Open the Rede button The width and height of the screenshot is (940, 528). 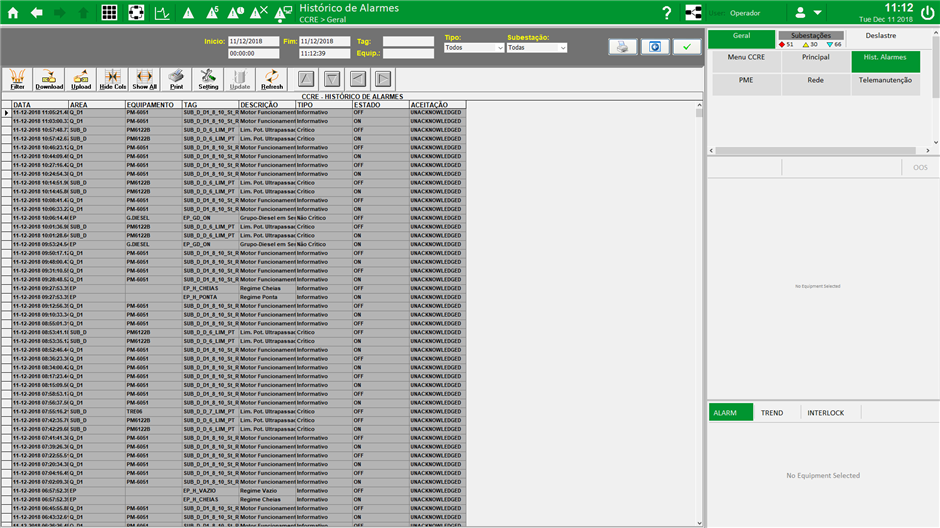pyautogui.click(x=816, y=85)
